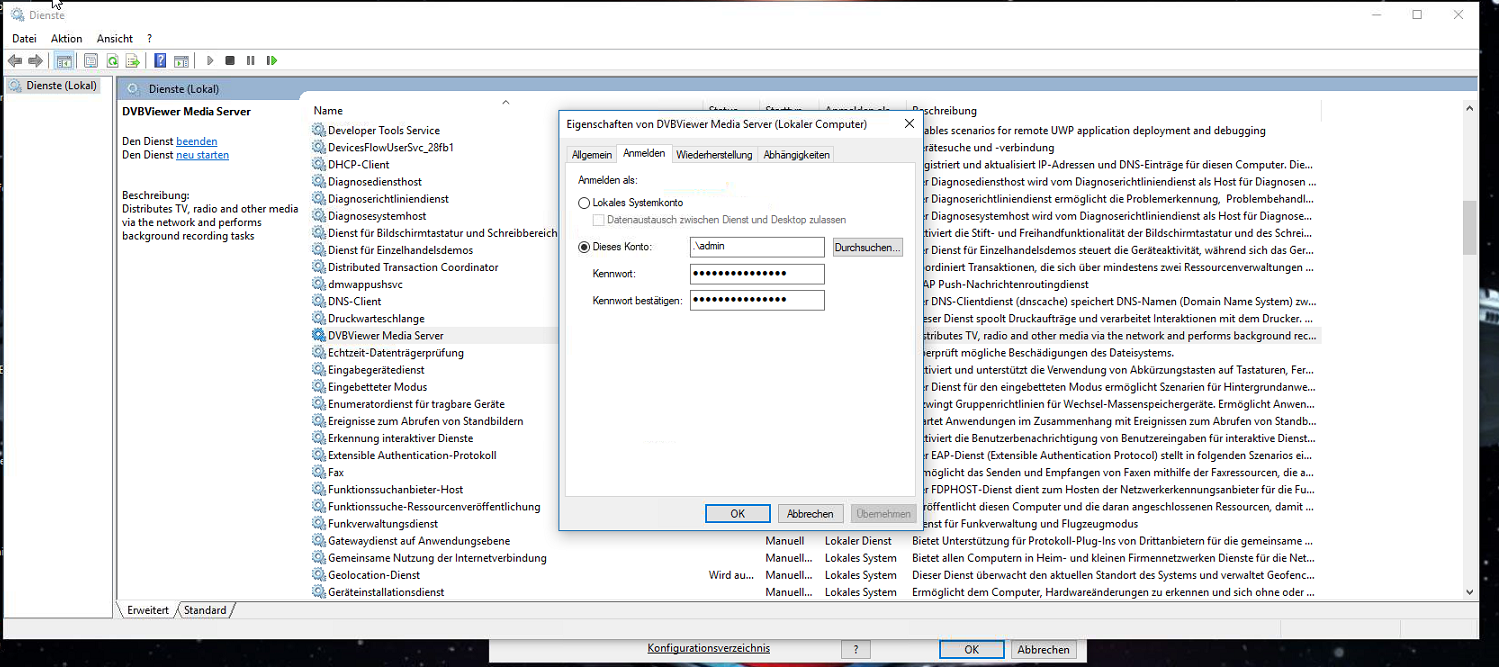
Task: Click the Back arrow in the toolbar
Action: click(x=15, y=61)
